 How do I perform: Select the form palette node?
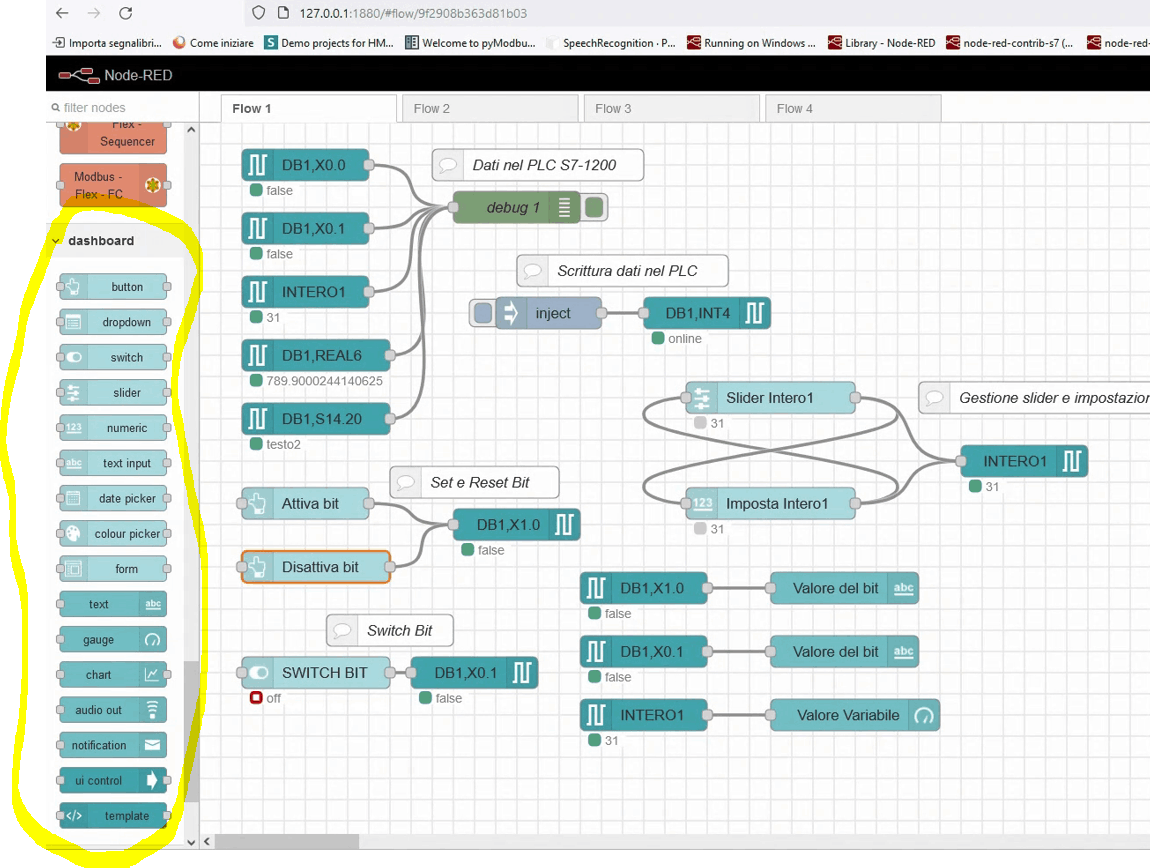coord(113,569)
